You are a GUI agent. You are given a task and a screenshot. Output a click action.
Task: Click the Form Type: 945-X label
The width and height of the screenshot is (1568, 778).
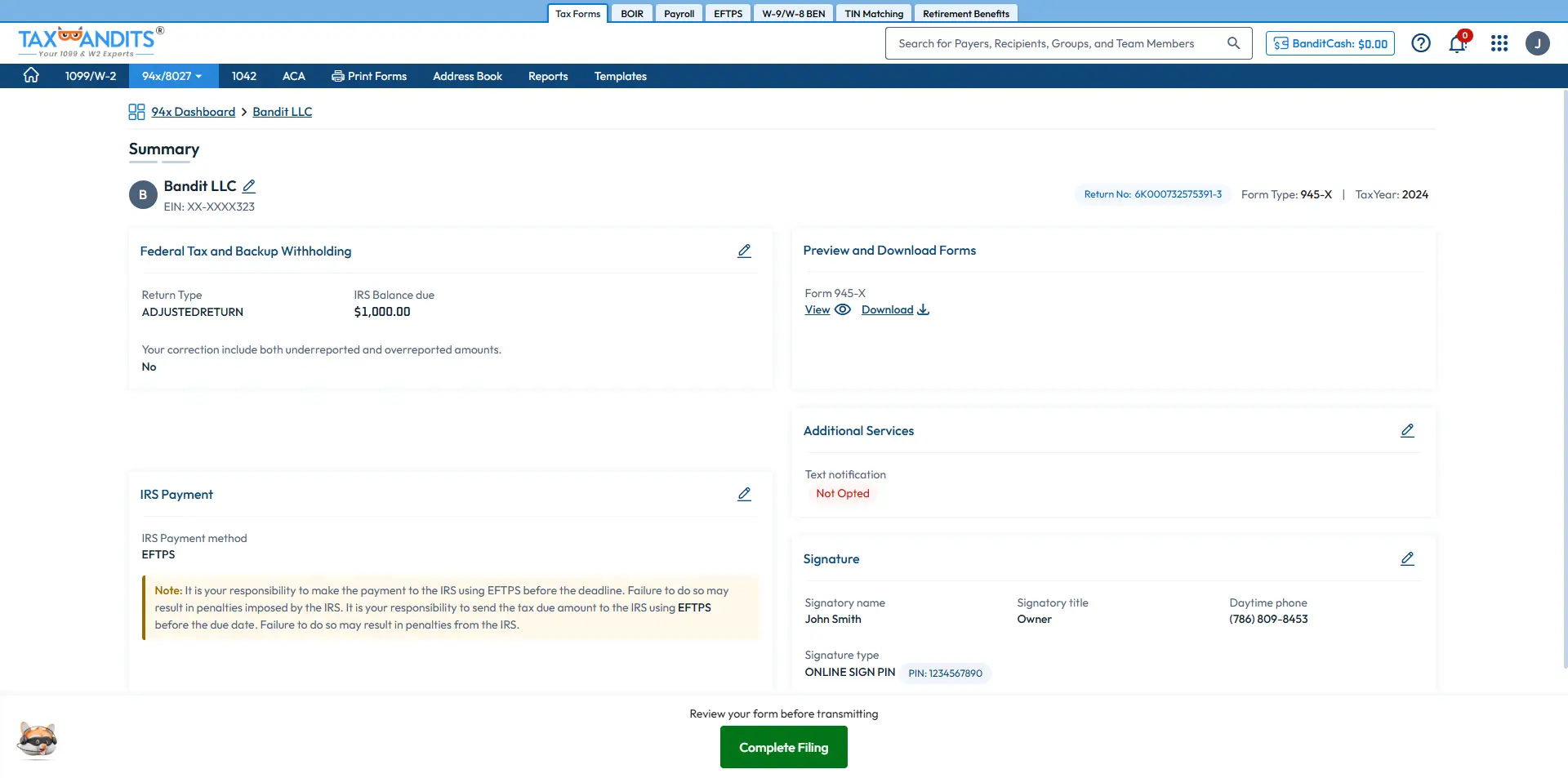(1286, 194)
